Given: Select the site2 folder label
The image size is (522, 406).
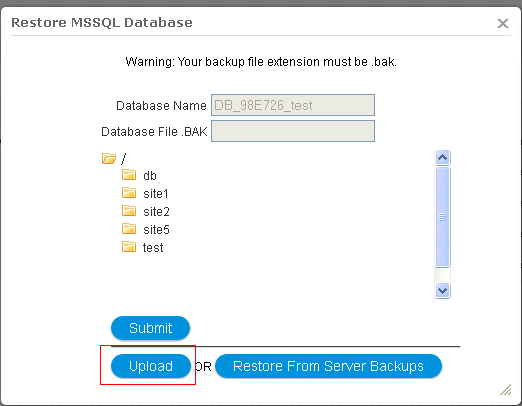Looking at the screenshot, I should tap(156, 212).
